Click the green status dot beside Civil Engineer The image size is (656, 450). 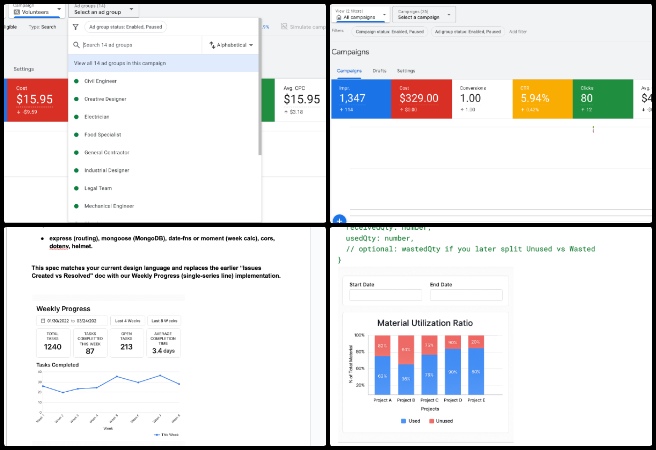point(77,81)
